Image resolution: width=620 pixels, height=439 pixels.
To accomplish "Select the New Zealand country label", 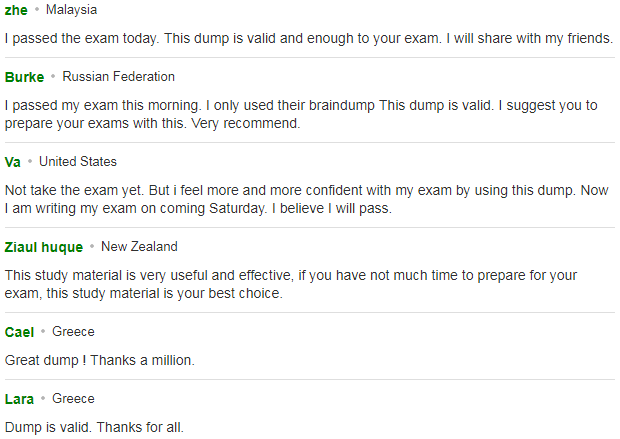I will 139,246.
